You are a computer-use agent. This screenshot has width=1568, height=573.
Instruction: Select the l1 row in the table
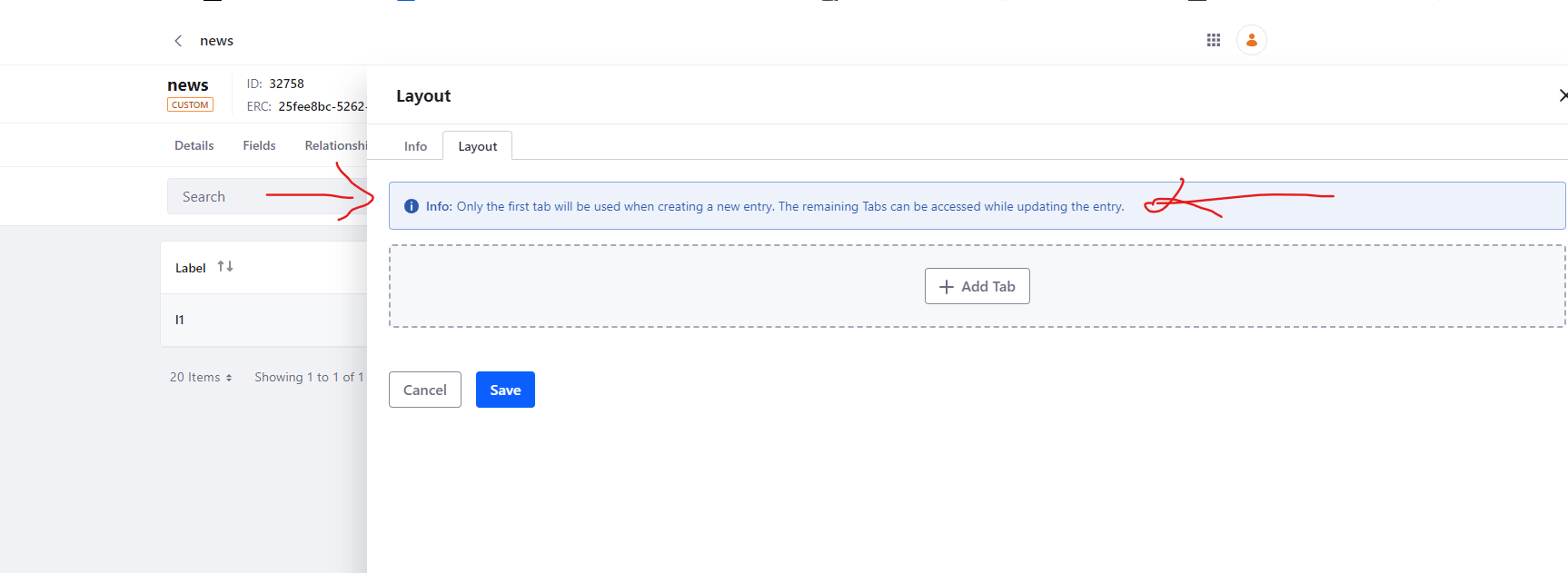tap(263, 320)
